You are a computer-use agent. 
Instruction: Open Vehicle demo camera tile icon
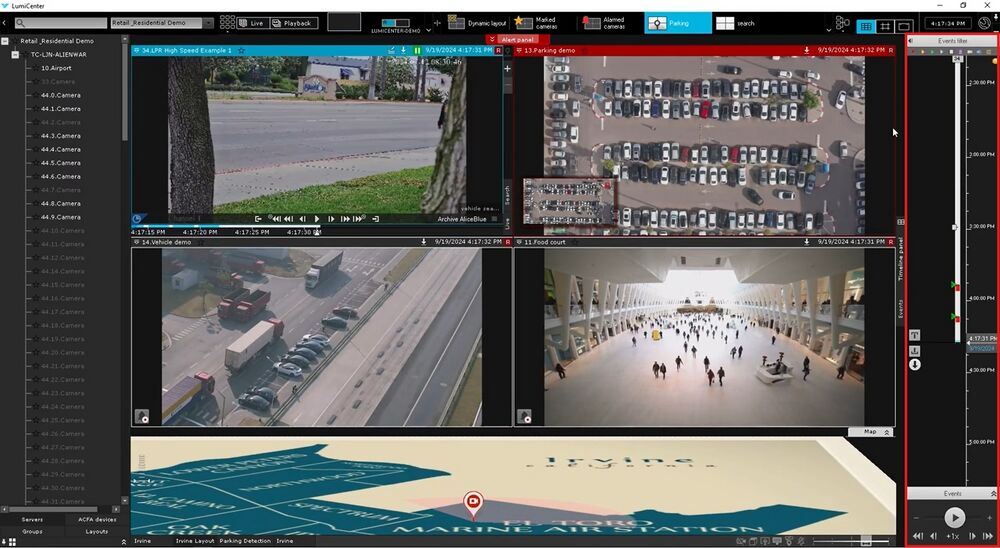click(x=142, y=417)
